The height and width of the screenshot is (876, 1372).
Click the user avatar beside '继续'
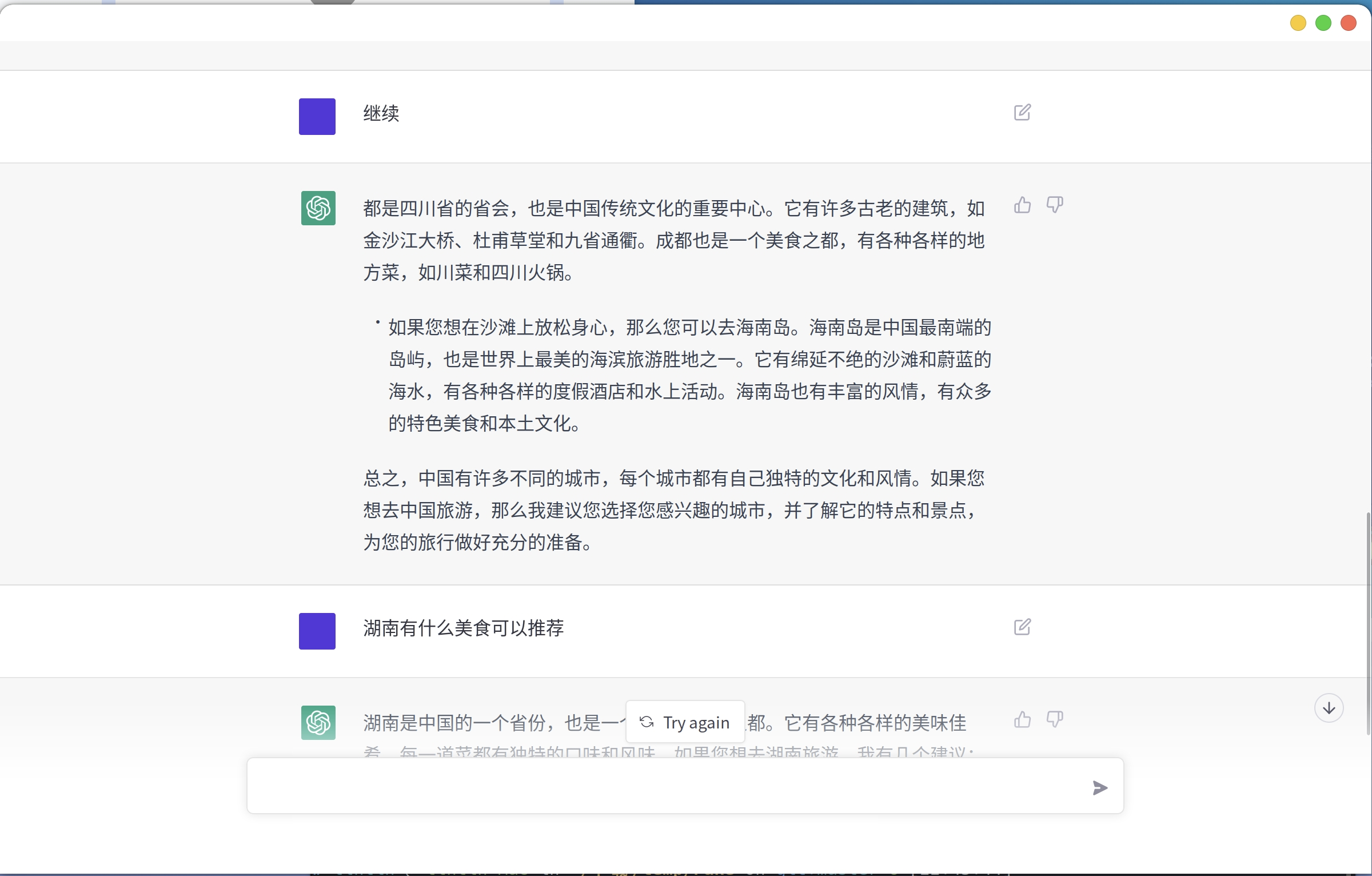[x=317, y=117]
